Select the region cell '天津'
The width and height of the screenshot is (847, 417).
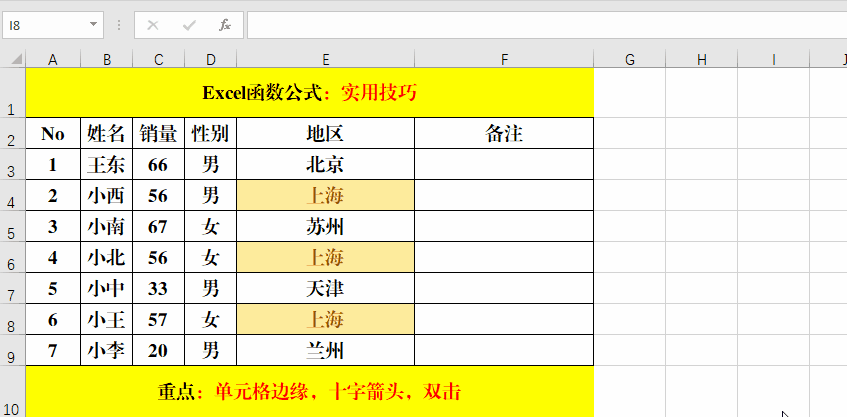[x=326, y=288]
